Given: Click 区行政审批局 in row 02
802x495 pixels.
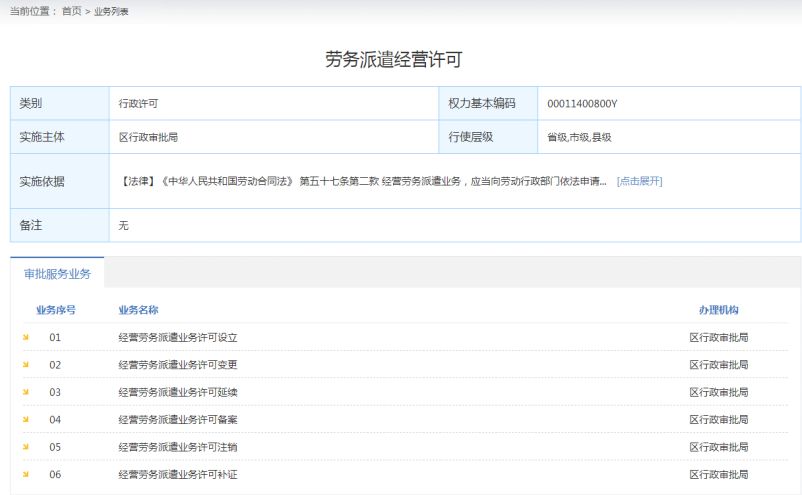Looking at the screenshot, I should (719, 365).
